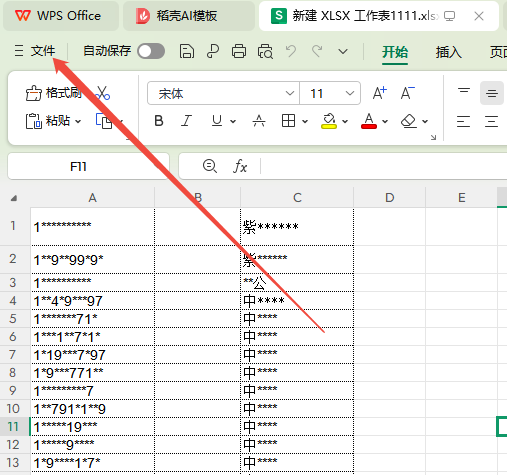Click cell containing 1**9**99*9*

pyautogui.click(x=93, y=260)
